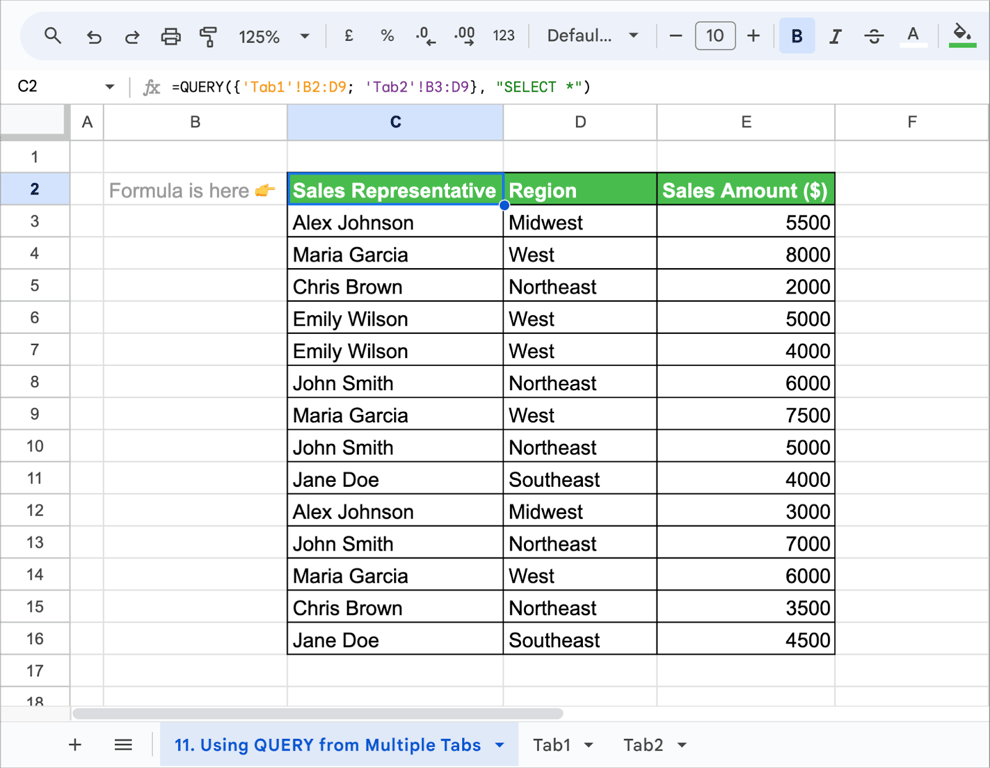Screen dimensions: 990x768
Task: Open the Default font dropdown
Action: coord(593,36)
